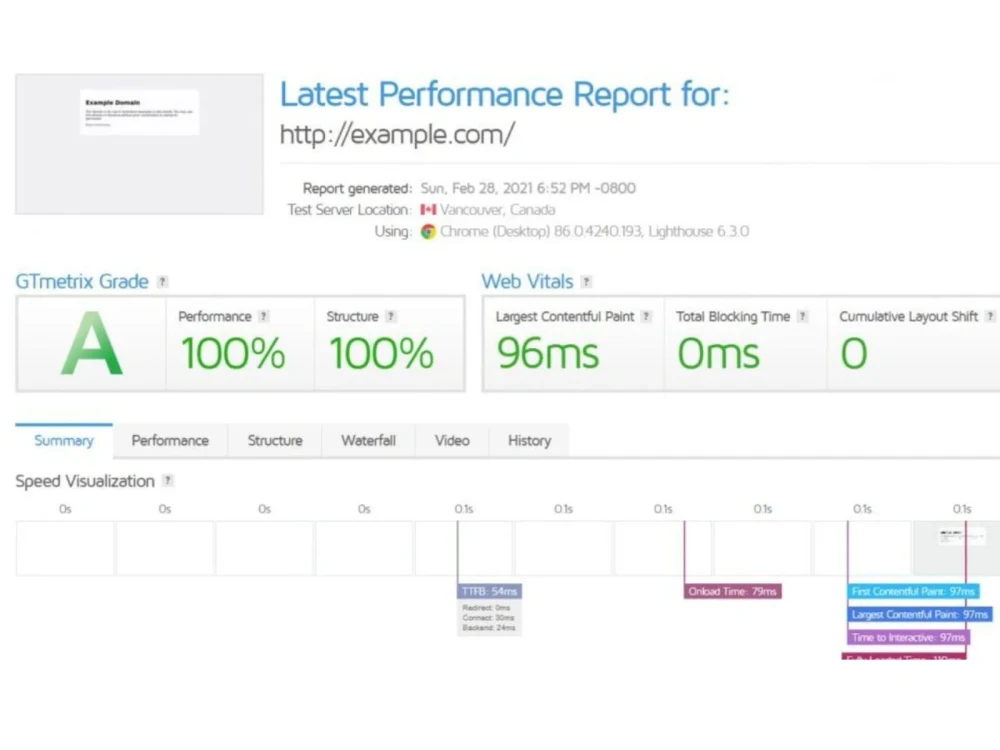Click First Contentful Paint: 97ms marker

click(x=913, y=591)
